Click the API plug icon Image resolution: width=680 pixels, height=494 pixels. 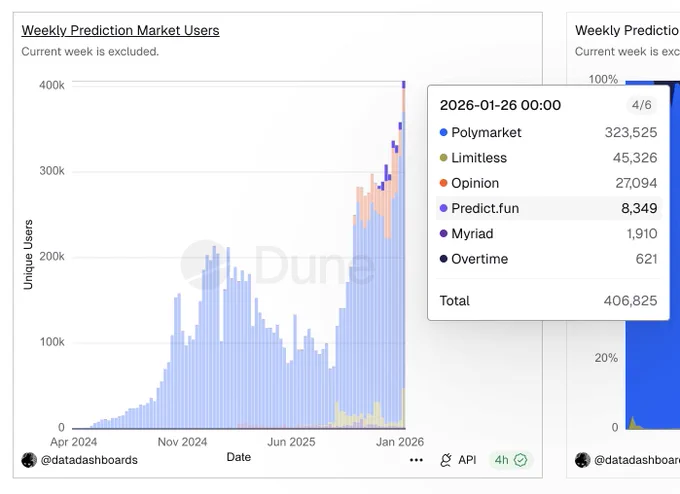[446, 460]
